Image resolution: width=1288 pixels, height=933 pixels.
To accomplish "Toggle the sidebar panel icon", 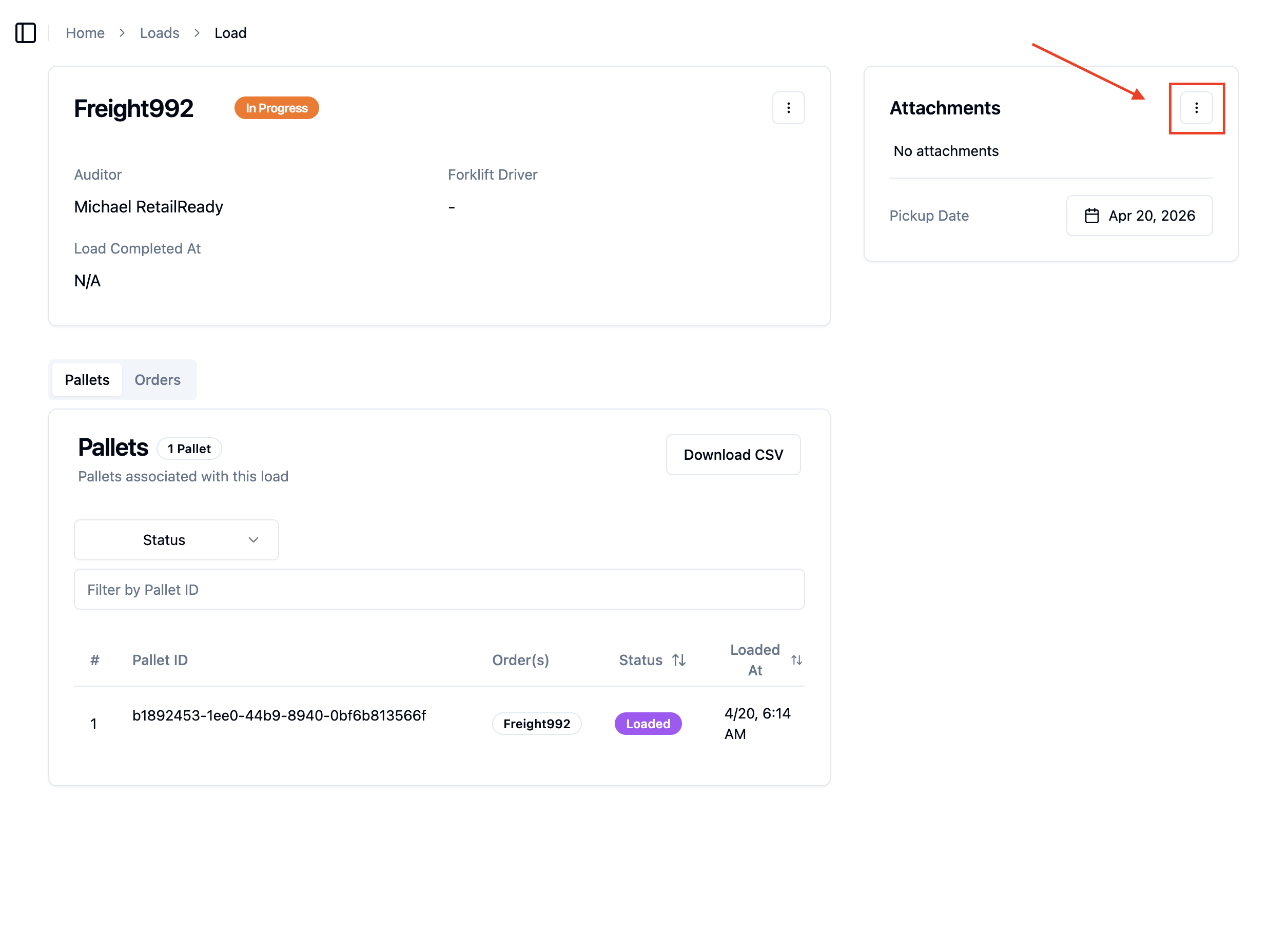I will click(x=26, y=33).
